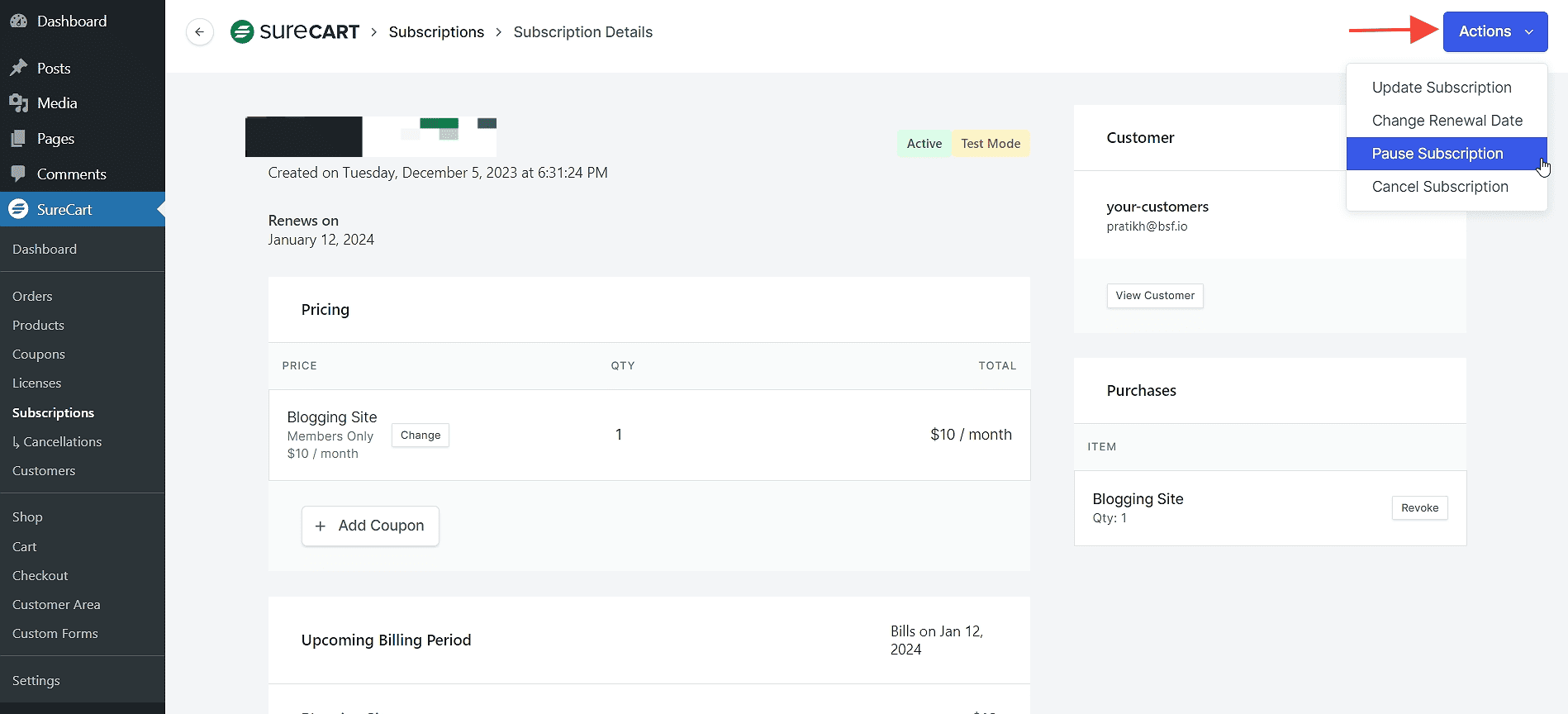The height and width of the screenshot is (714, 1568).
Task: Open Orders in SureCart submenu
Action: [32, 297]
